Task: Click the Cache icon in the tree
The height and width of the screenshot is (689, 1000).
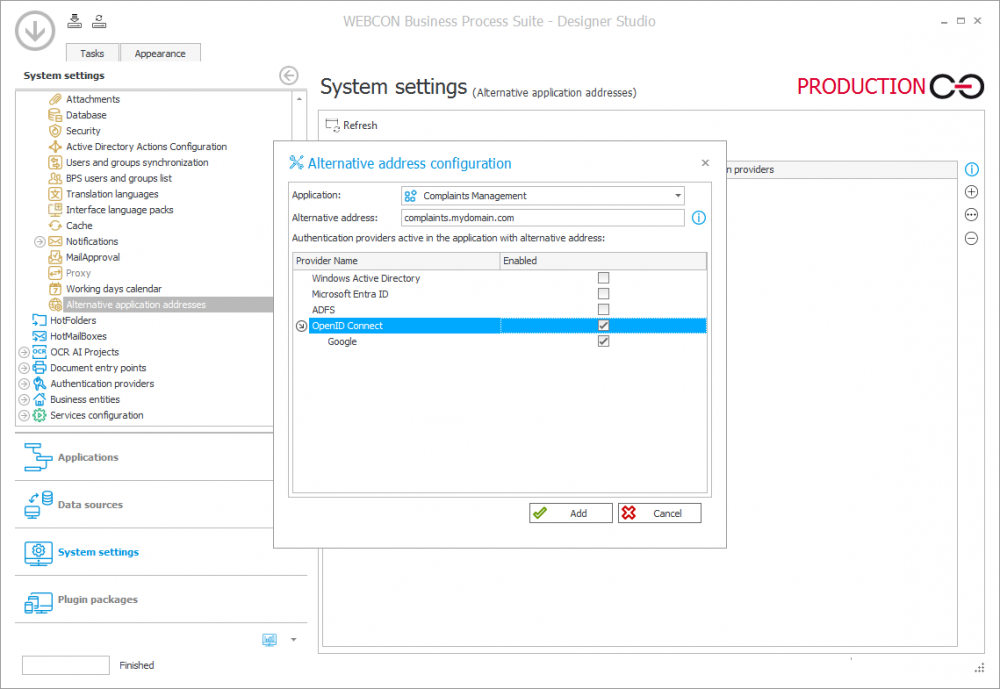Action: click(x=55, y=226)
